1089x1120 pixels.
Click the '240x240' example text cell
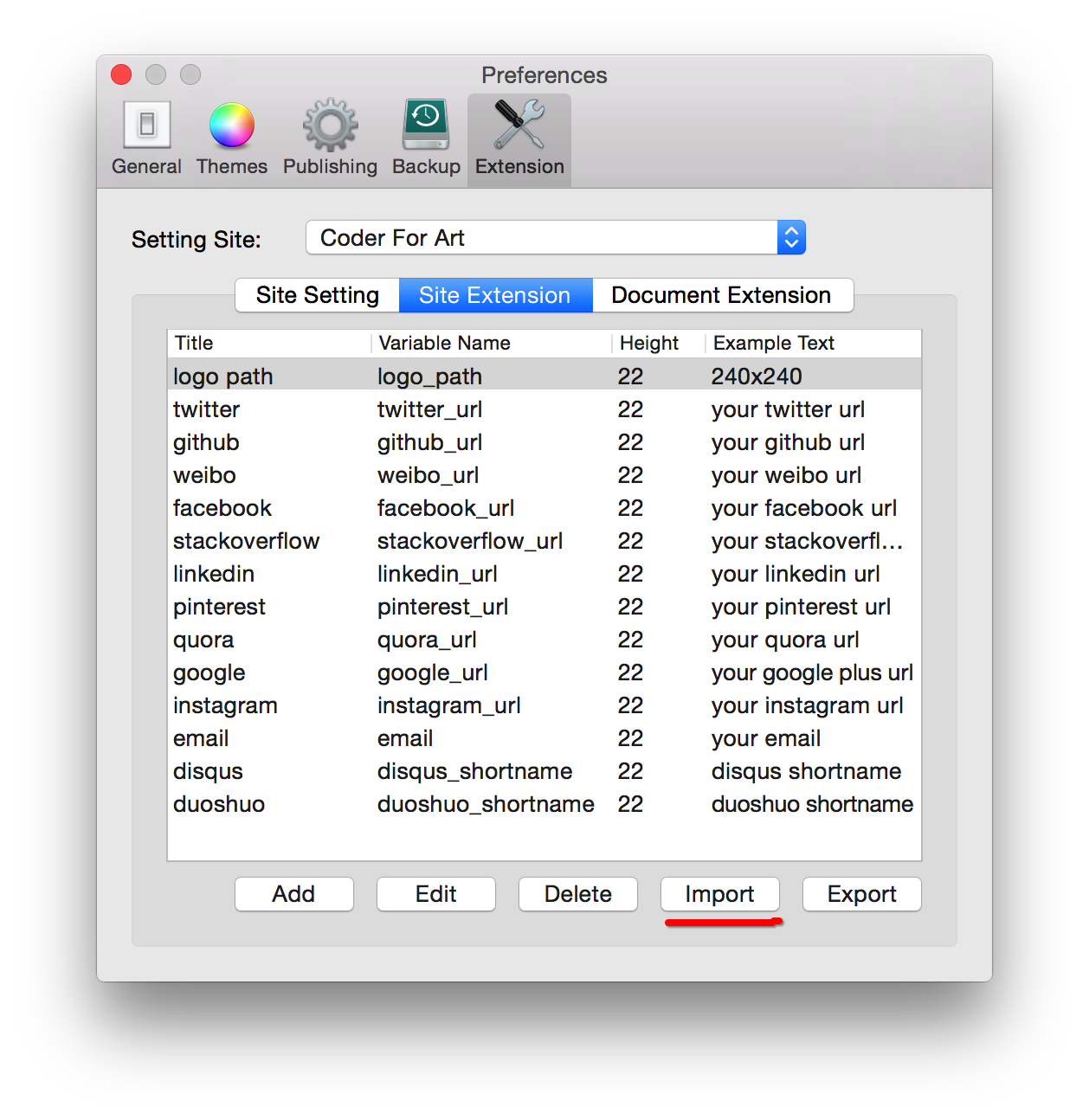click(x=757, y=377)
